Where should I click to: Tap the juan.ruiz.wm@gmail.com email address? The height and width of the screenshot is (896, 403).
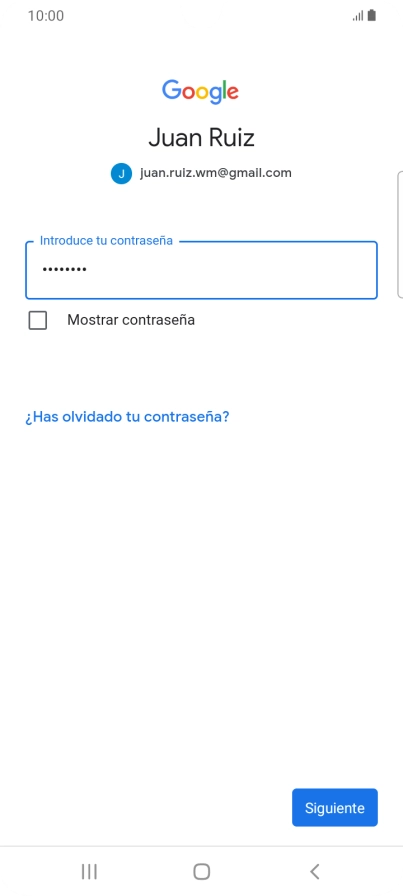pos(216,173)
